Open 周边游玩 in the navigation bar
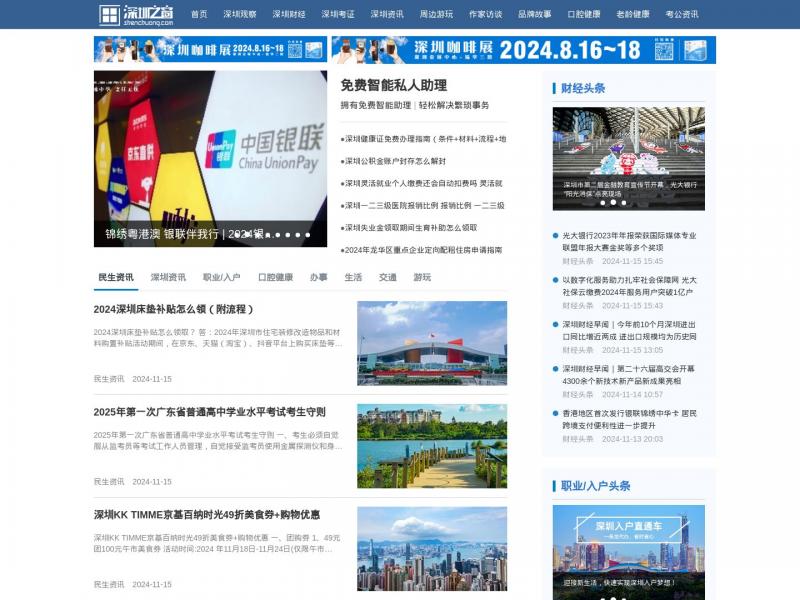 436,15
